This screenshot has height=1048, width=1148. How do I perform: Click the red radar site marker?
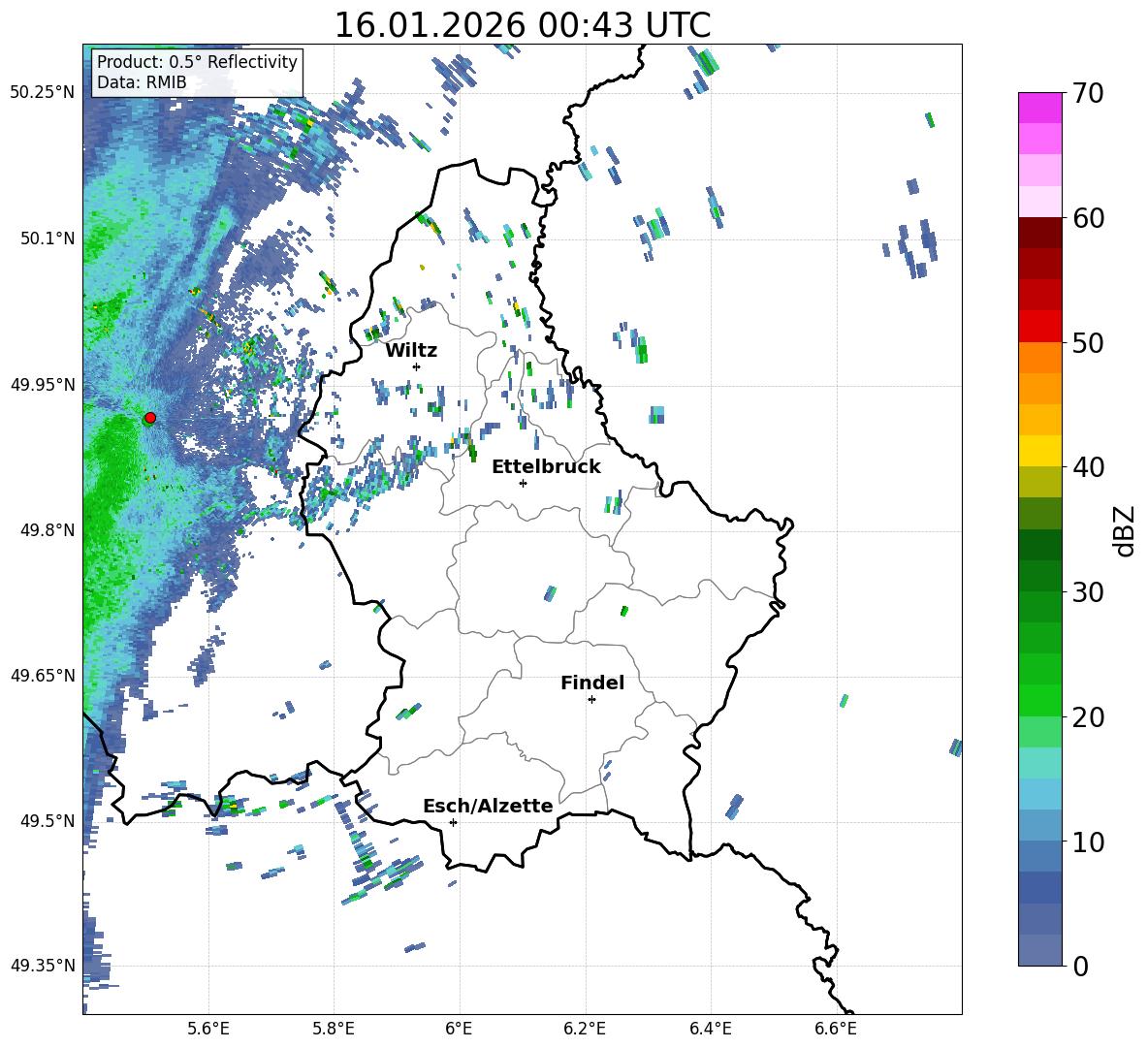150,418
